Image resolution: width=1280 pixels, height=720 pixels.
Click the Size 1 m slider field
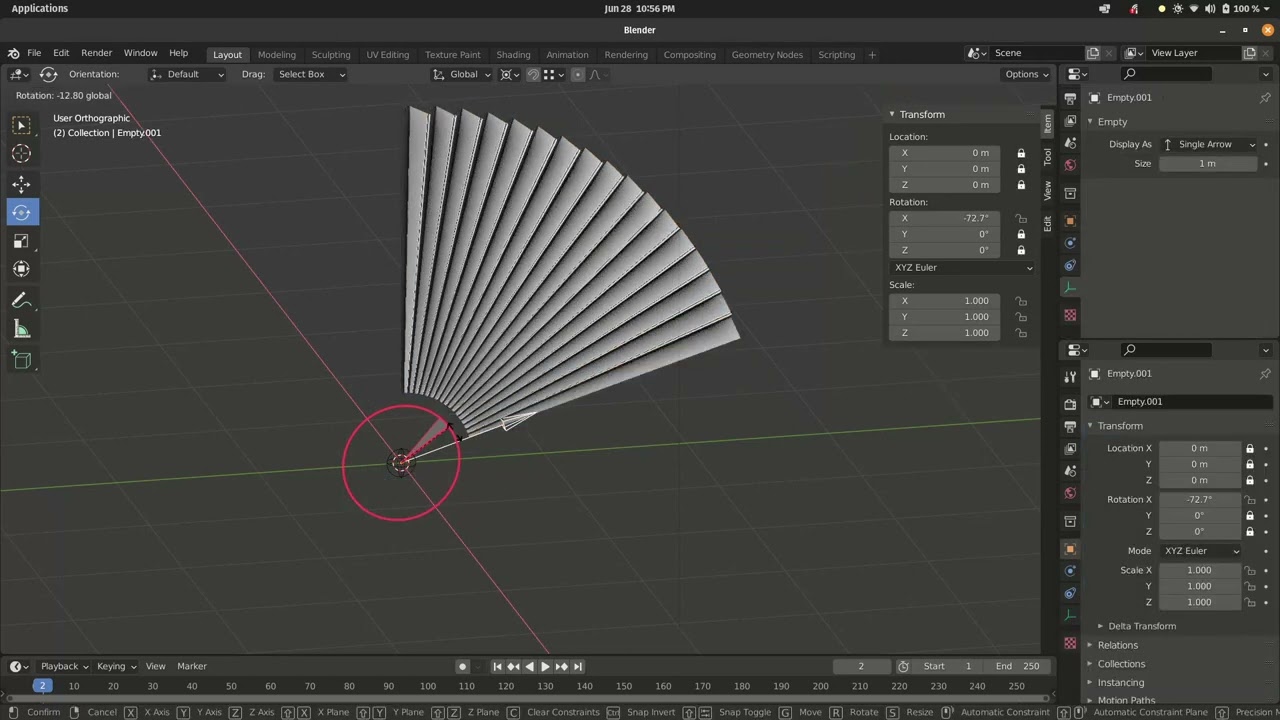pyautogui.click(x=1208, y=163)
